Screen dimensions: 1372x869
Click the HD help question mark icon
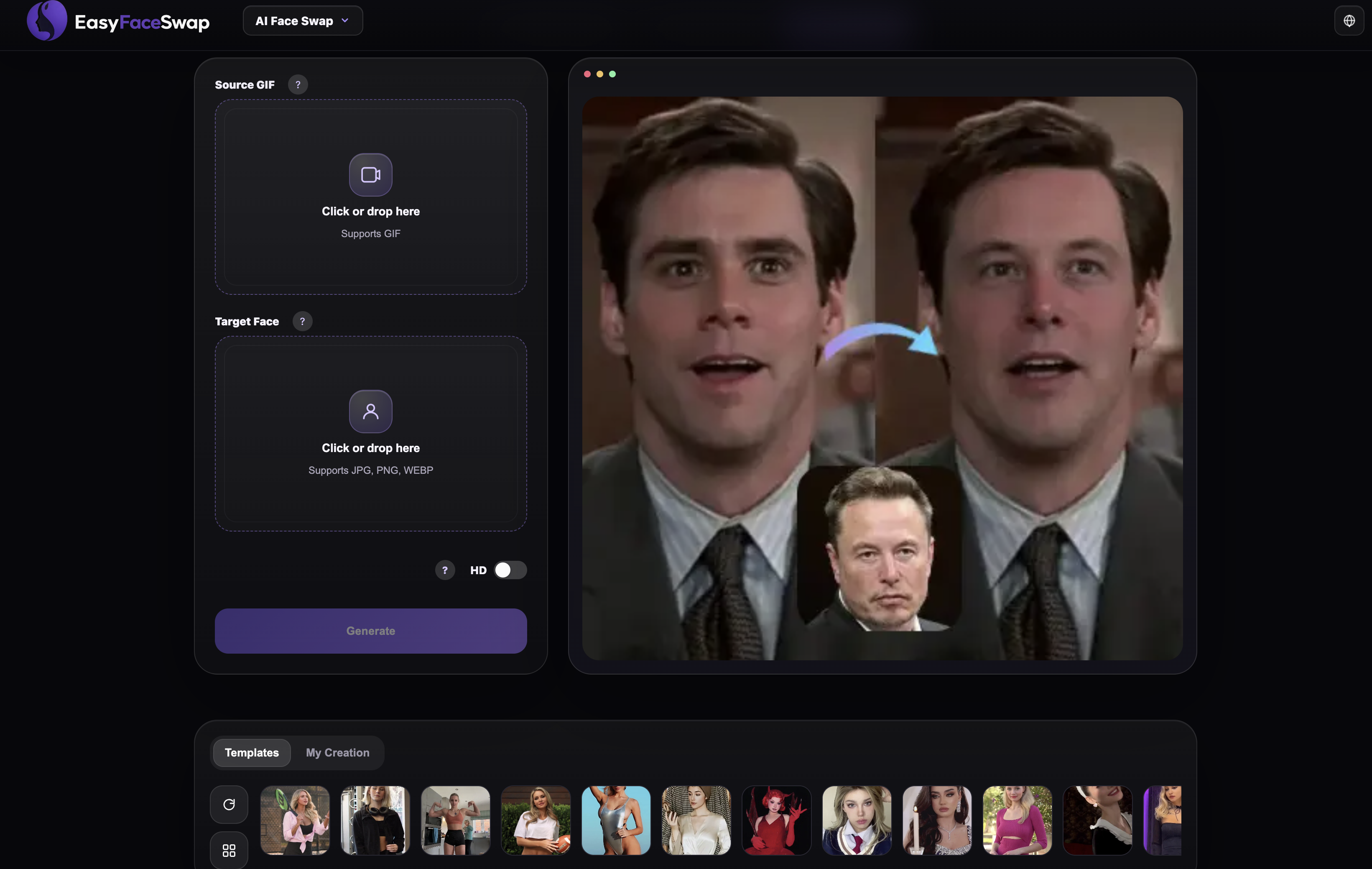click(444, 570)
